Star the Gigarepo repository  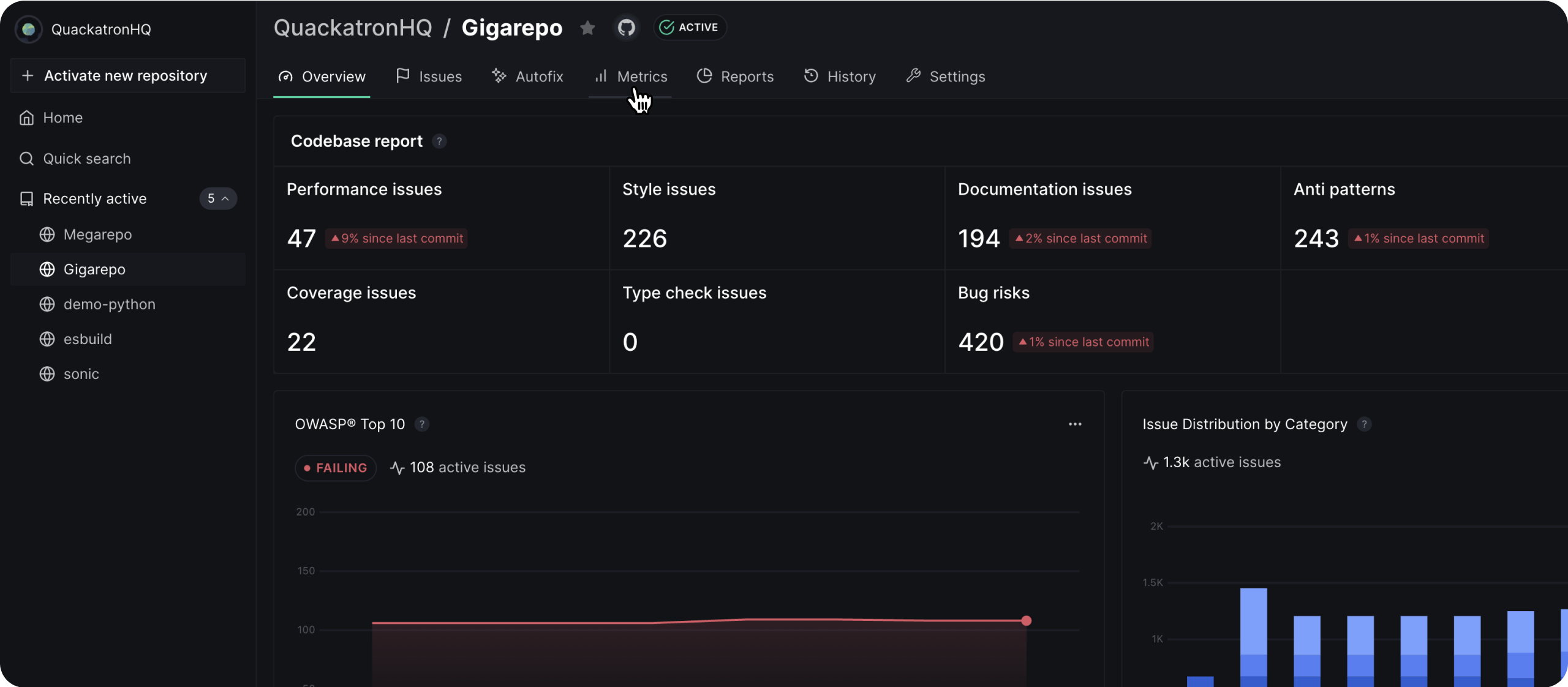587,28
